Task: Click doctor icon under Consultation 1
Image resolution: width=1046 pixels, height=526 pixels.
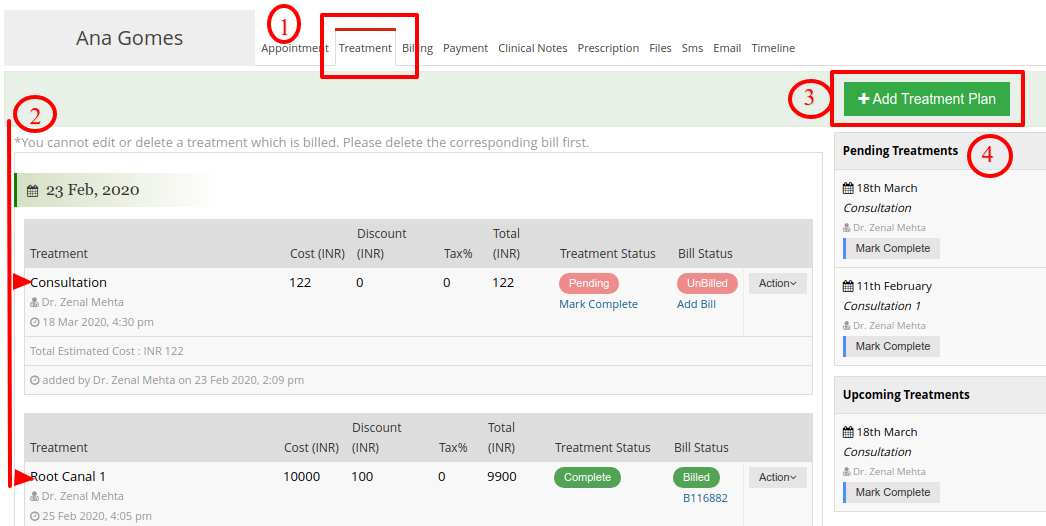Action: click(847, 326)
